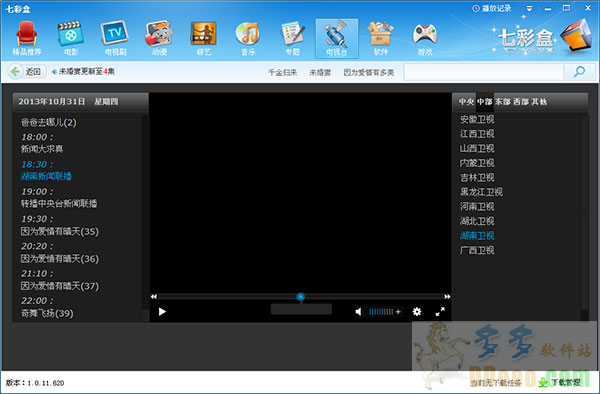The height and width of the screenshot is (394, 600).
Task: Click the 爸爸去哪儿(2) program entry
Action: pyautogui.click(x=49, y=122)
